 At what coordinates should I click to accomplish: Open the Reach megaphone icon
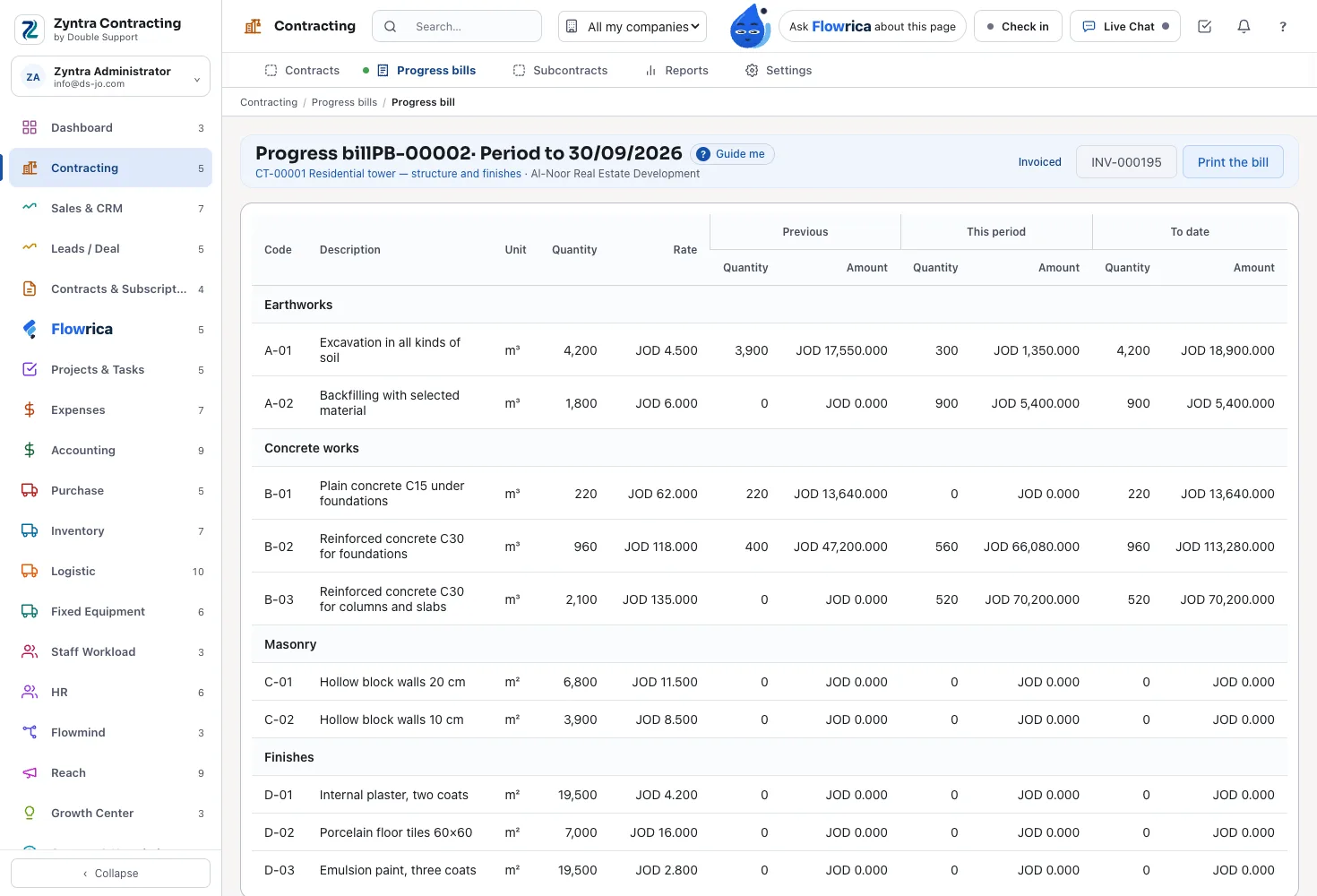(x=30, y=772)
